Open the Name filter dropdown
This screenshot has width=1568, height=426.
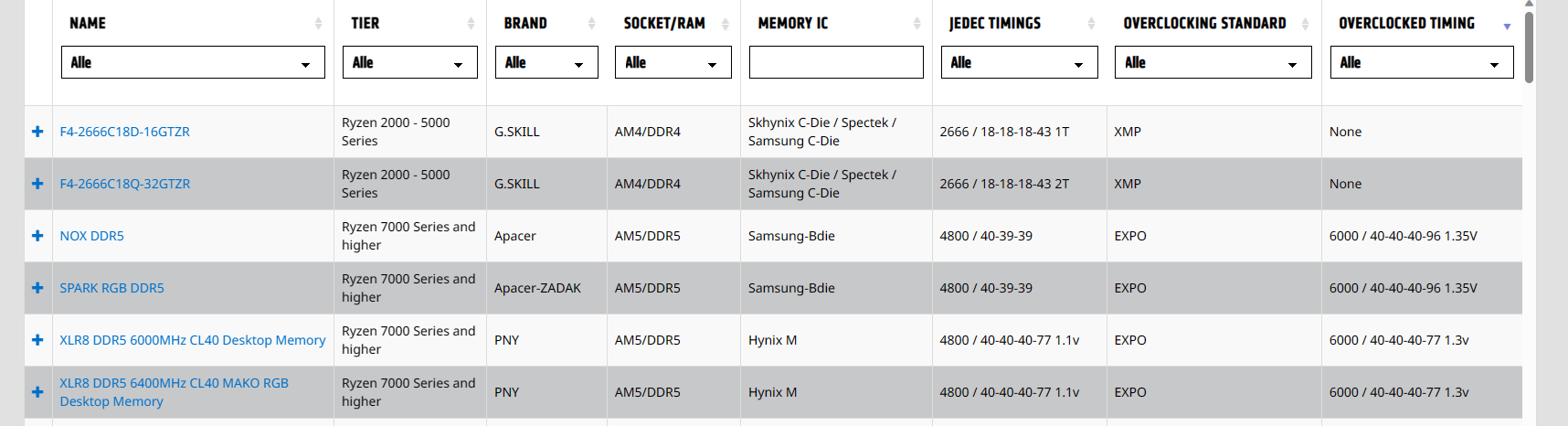coord(193,62)
